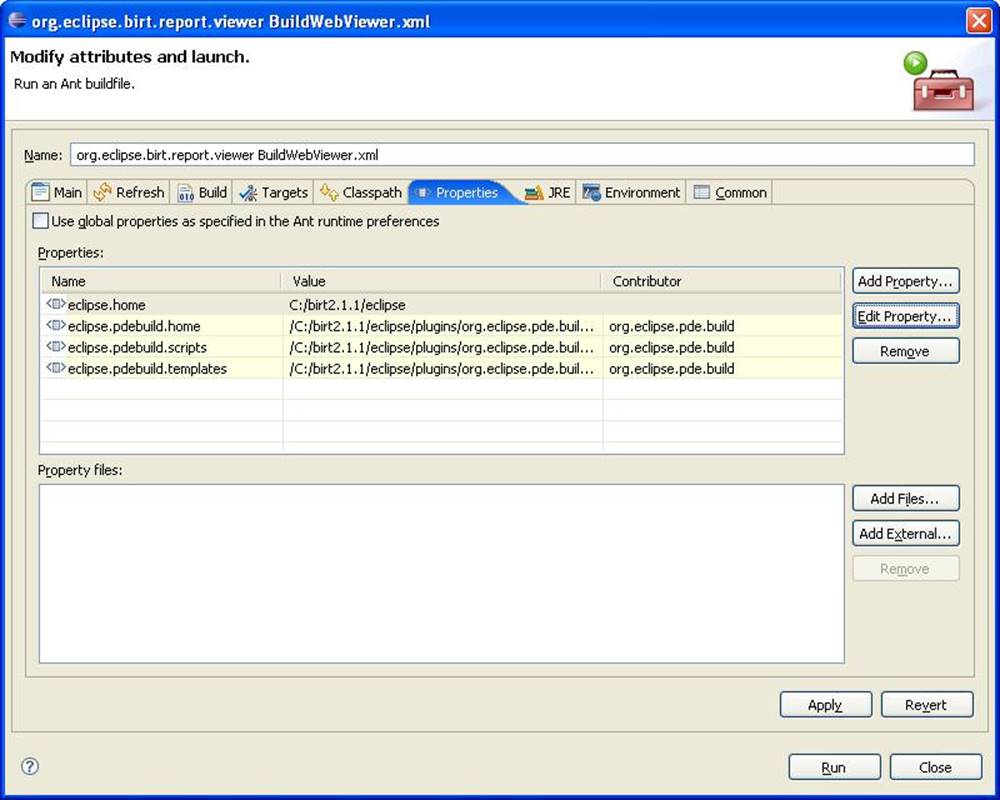Click the Properties tab icon

(x=423, y=193)
